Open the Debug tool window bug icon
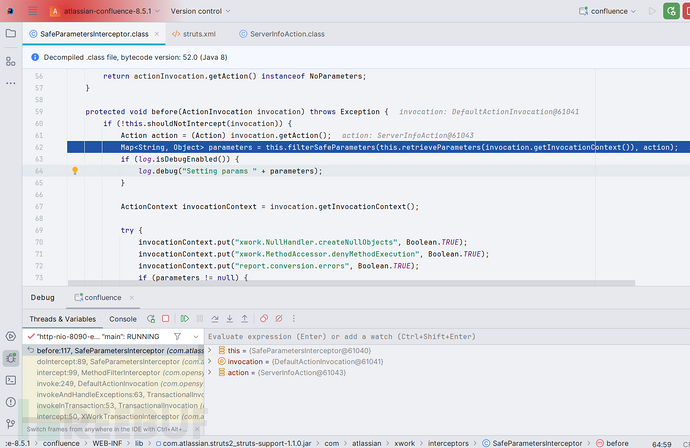Image resolution: width=690 pixels, height=448 pixels. pos(11,358)
